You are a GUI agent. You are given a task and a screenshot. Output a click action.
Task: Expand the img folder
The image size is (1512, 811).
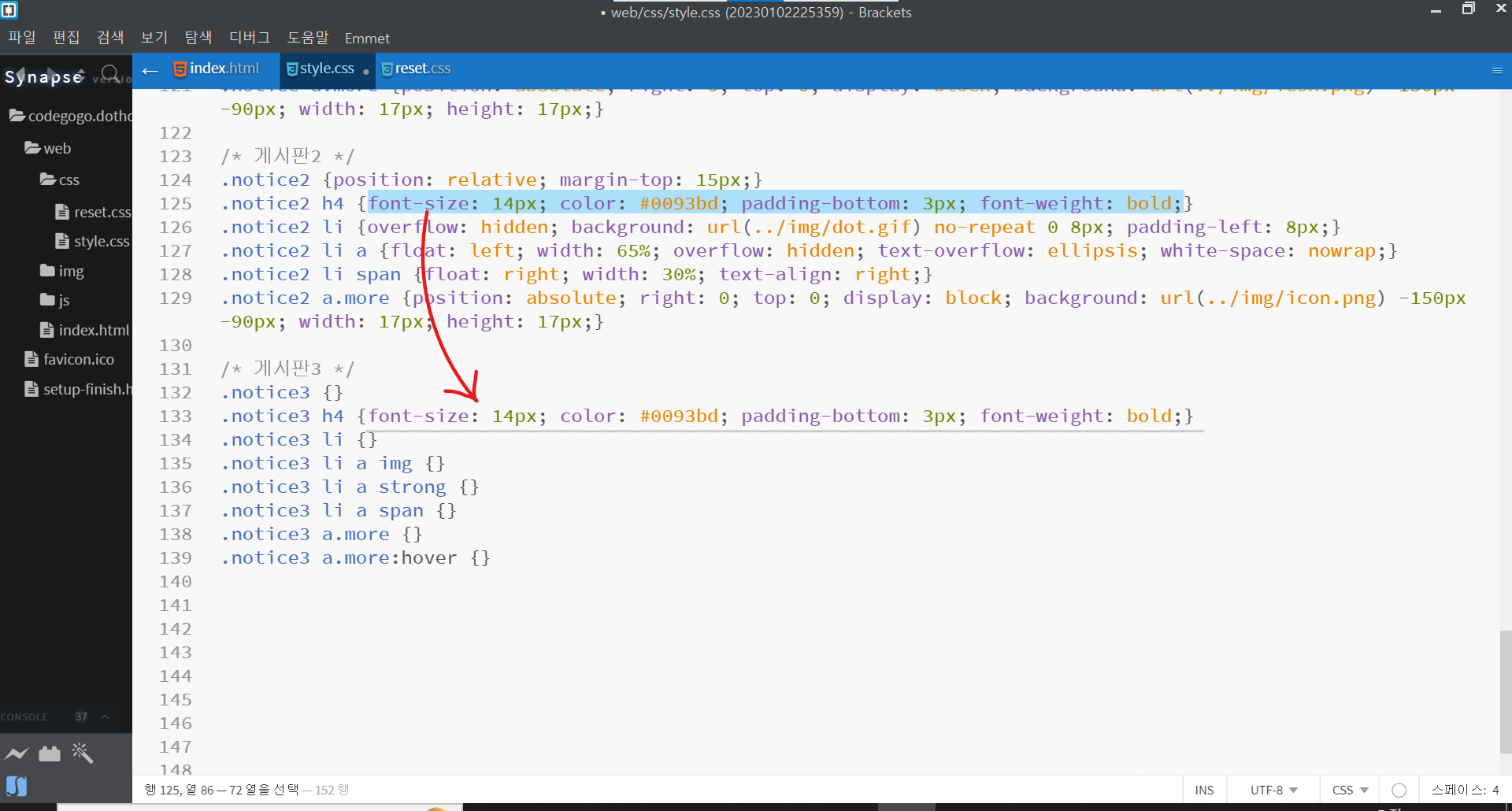(61, 271)
